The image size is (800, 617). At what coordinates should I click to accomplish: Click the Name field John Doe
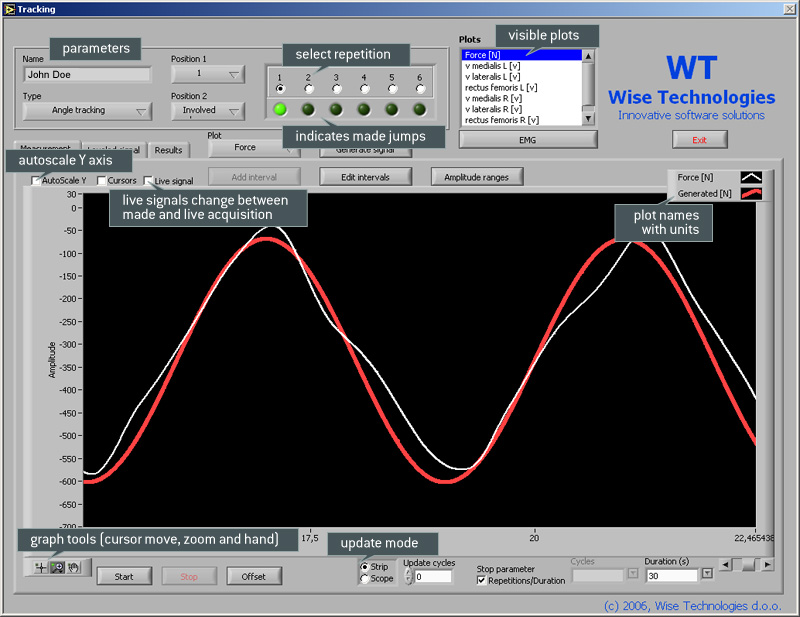pos(87,75)
